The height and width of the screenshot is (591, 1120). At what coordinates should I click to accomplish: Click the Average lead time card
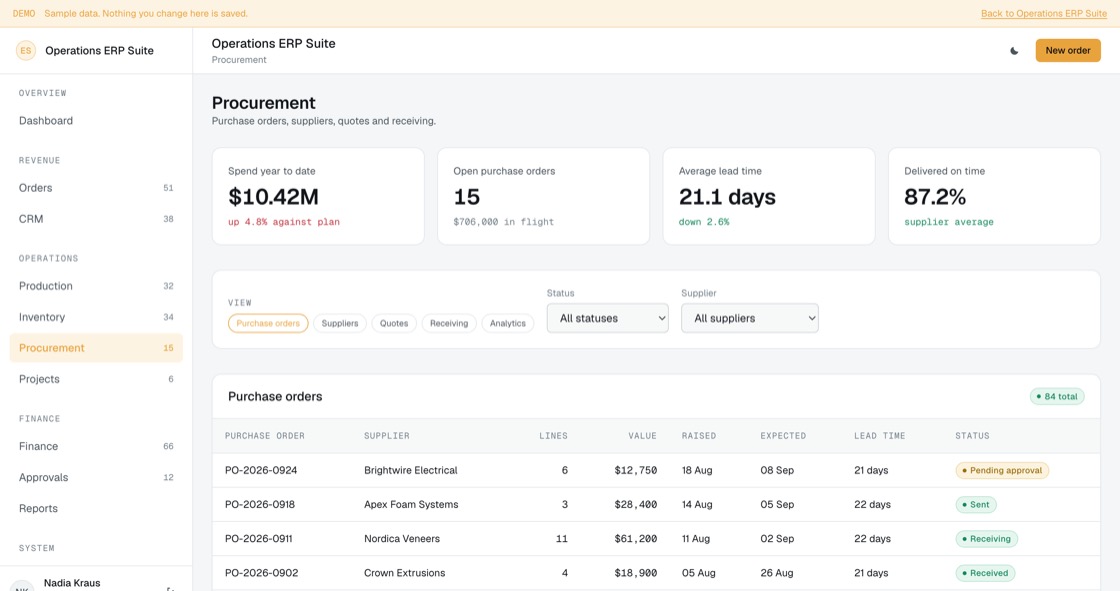(769, 197)
